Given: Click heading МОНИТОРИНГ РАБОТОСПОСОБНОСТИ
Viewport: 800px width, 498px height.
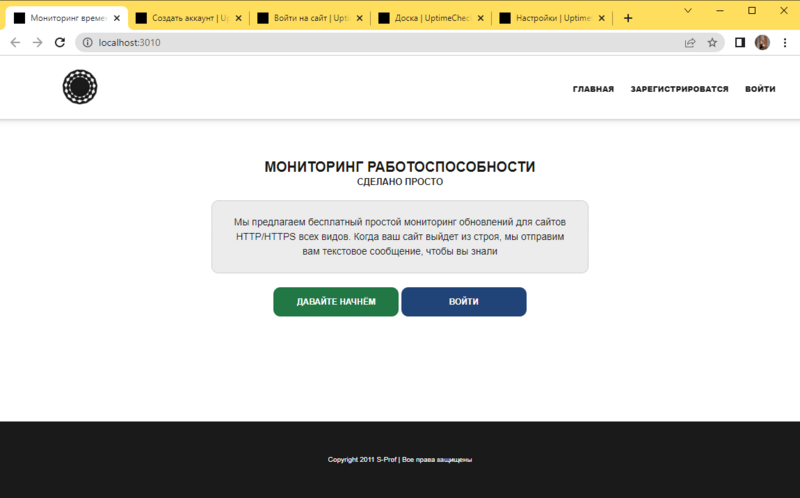Looking at the screenshot, I should pos(400,167).
